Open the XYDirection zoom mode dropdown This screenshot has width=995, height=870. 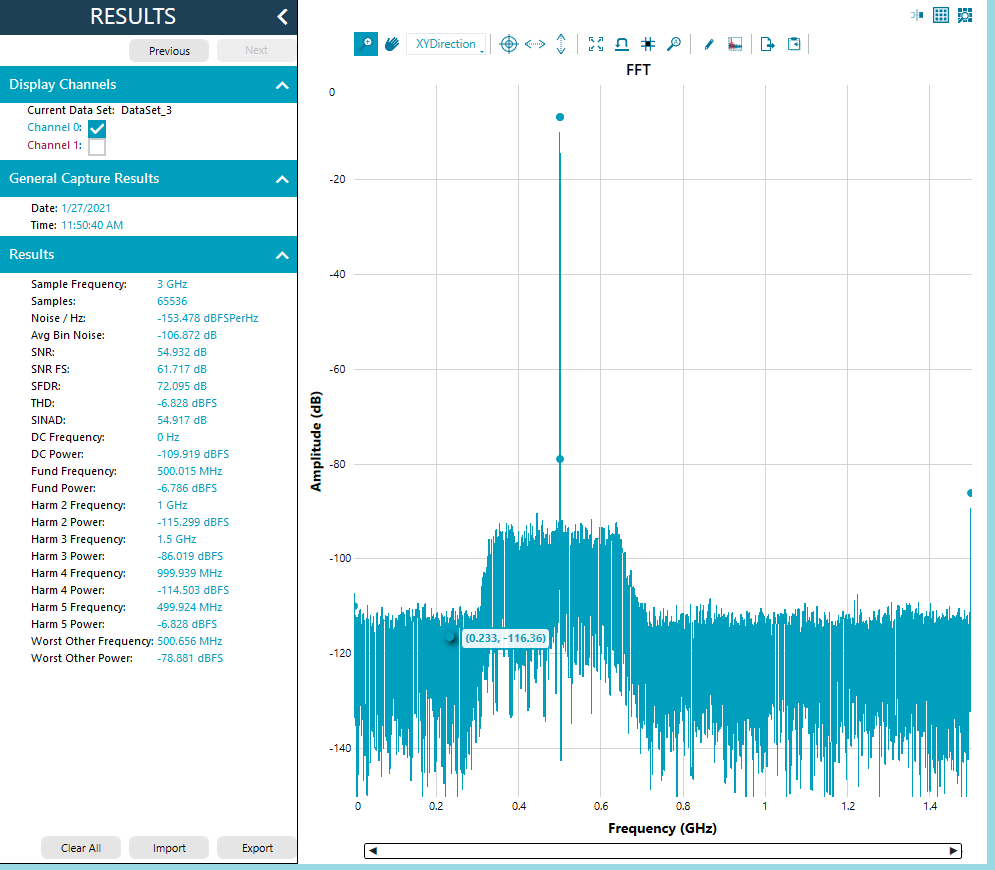(x=446, y=44)
